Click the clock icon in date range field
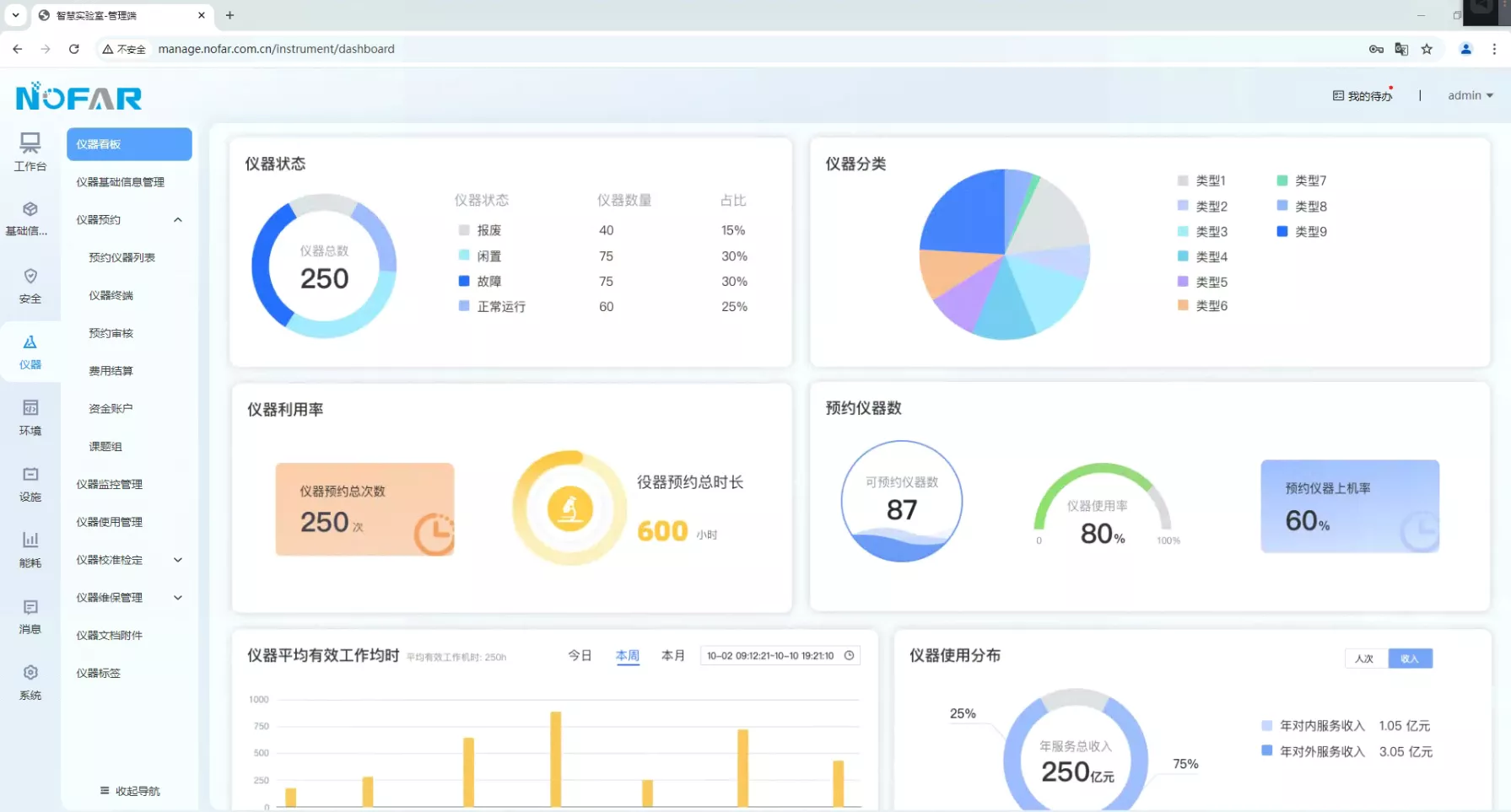The image size is (1511, 812). pos(850,655)
